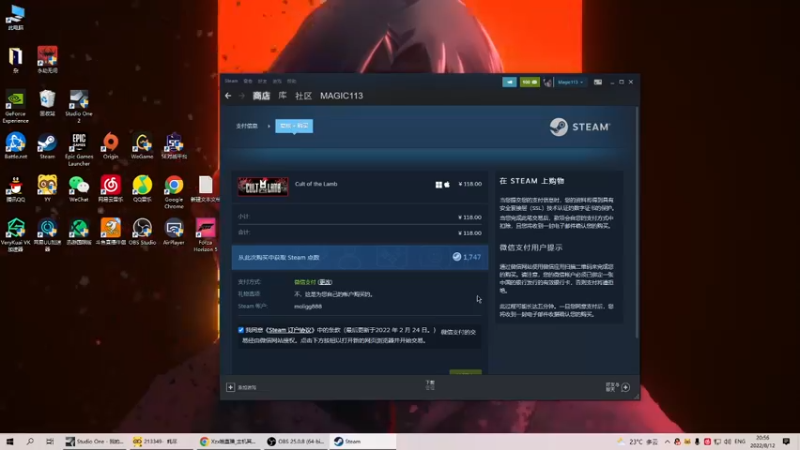Click the Windows platform icon beside price
Image resolution: width=800 pixels, height=450 pixels.
438,184
